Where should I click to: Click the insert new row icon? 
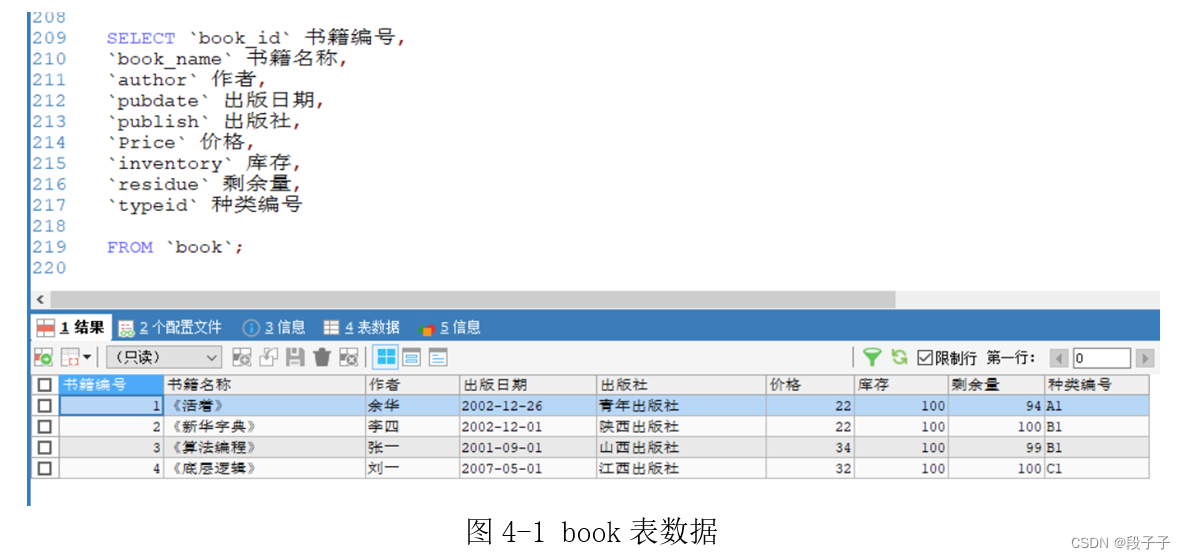click(x=242, y=357)
